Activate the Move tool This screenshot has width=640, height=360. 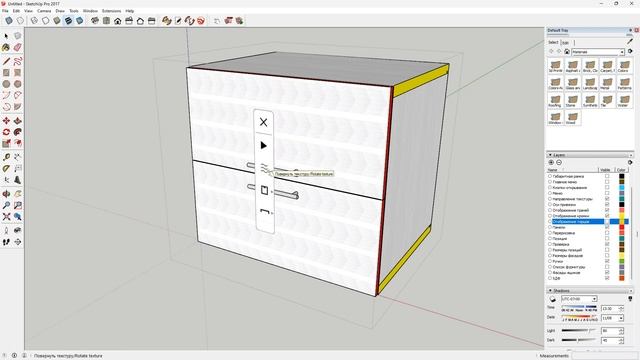[6, 121]
